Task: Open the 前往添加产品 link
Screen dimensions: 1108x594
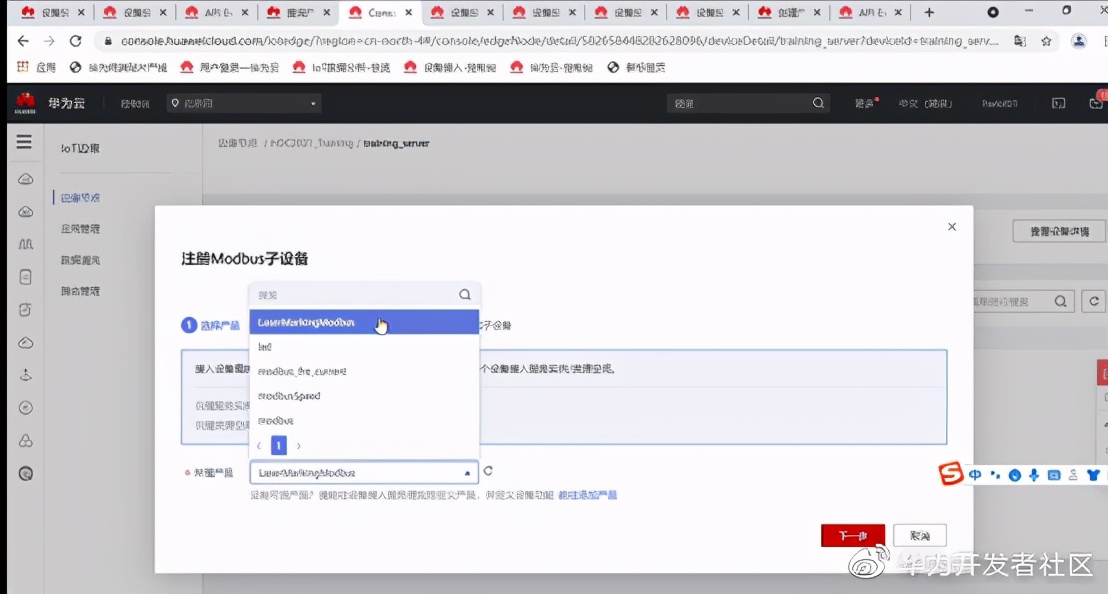Action: pyautogui.click(x=590, y=494)
